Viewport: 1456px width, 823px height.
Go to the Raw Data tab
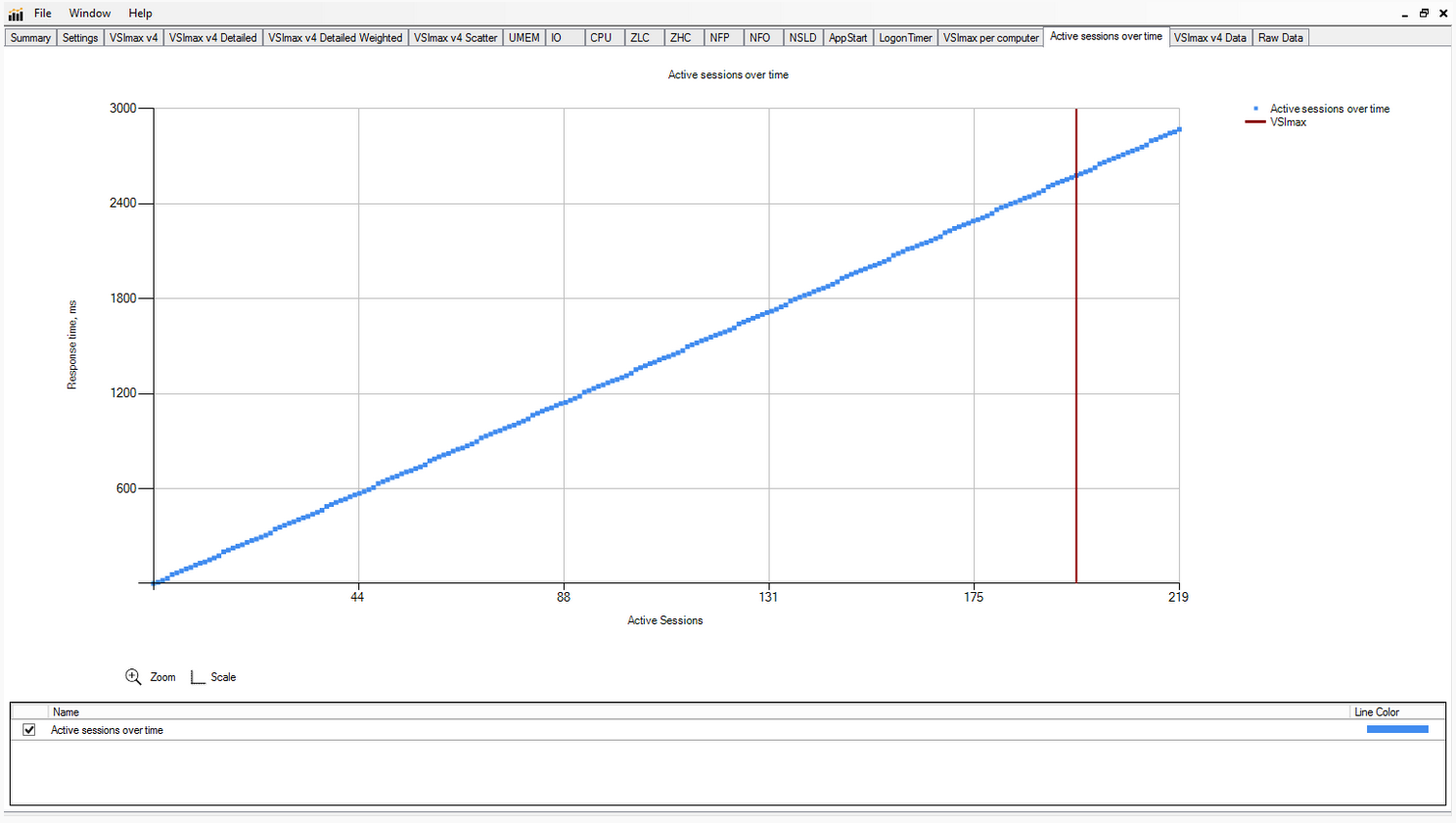point(1280,38)
